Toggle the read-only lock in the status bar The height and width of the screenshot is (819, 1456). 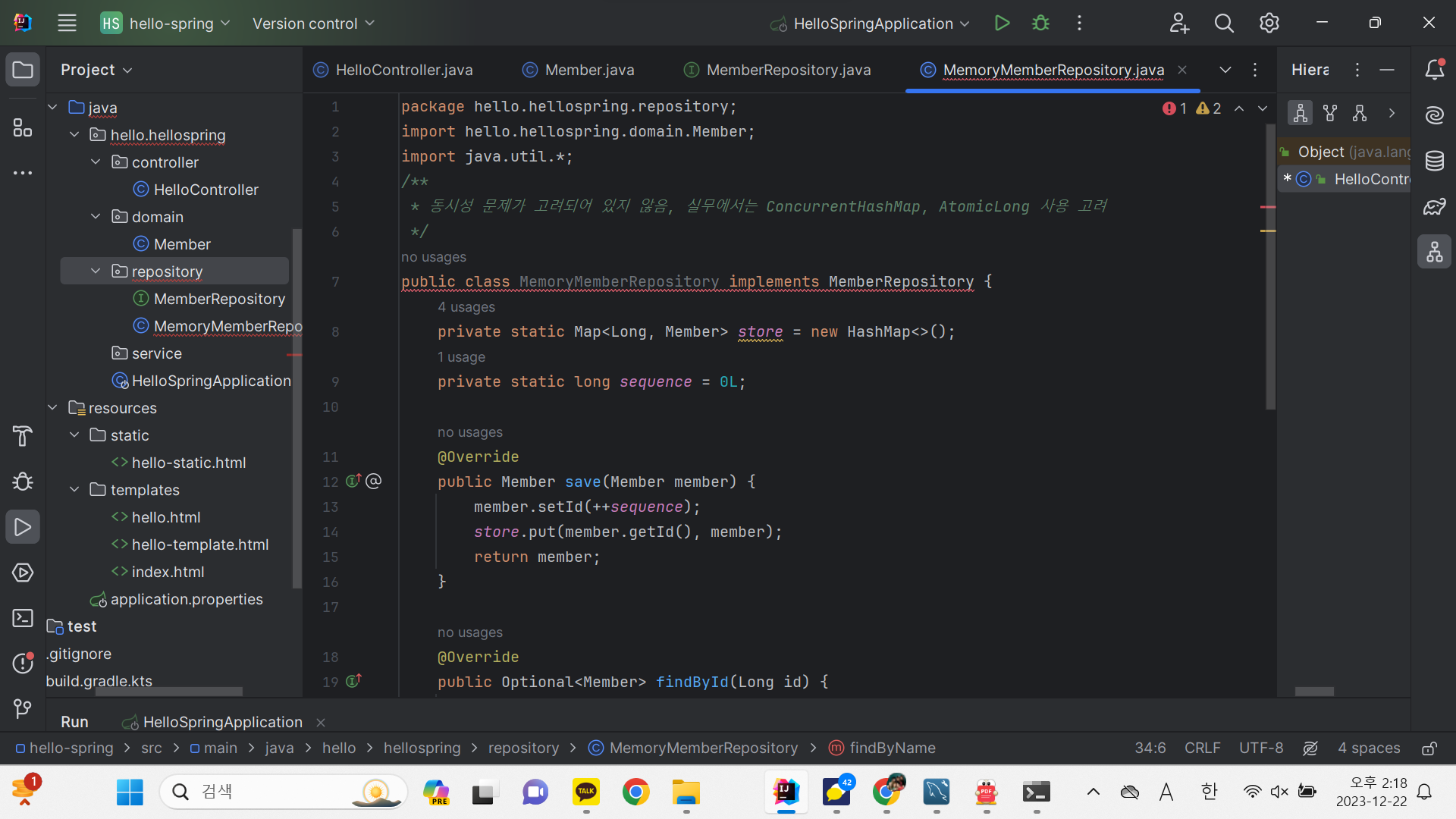[x=1429, y=748]
